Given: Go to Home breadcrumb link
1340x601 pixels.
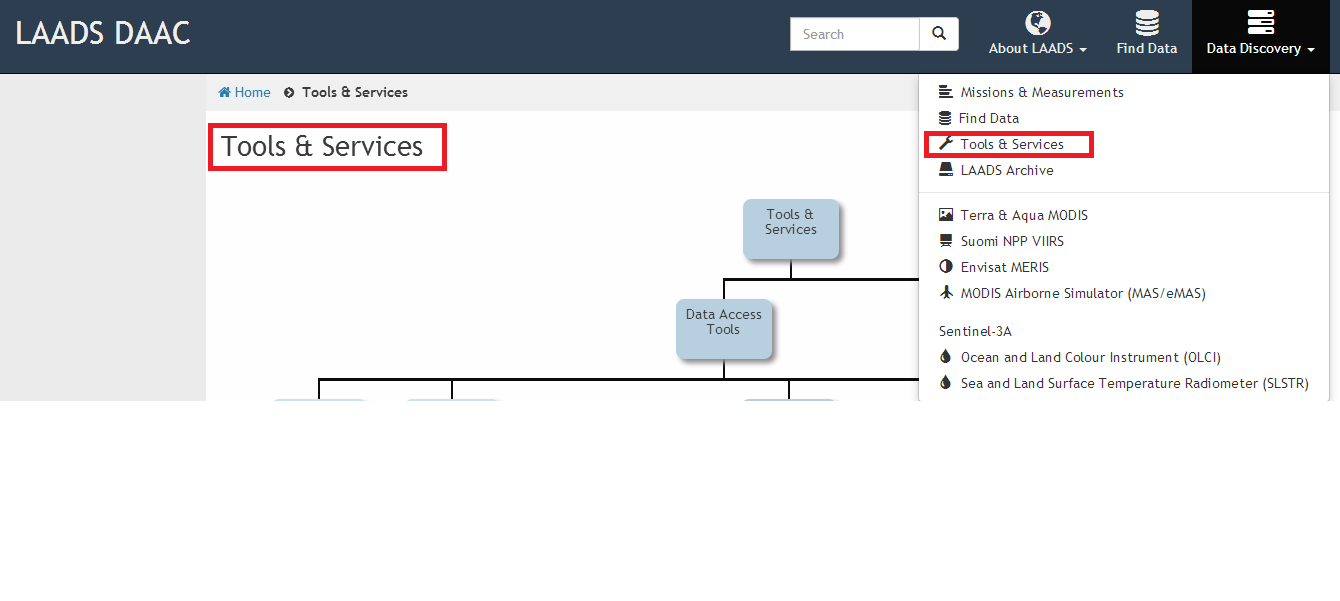Looking at the screenshot, I should (x=252, y=92).
